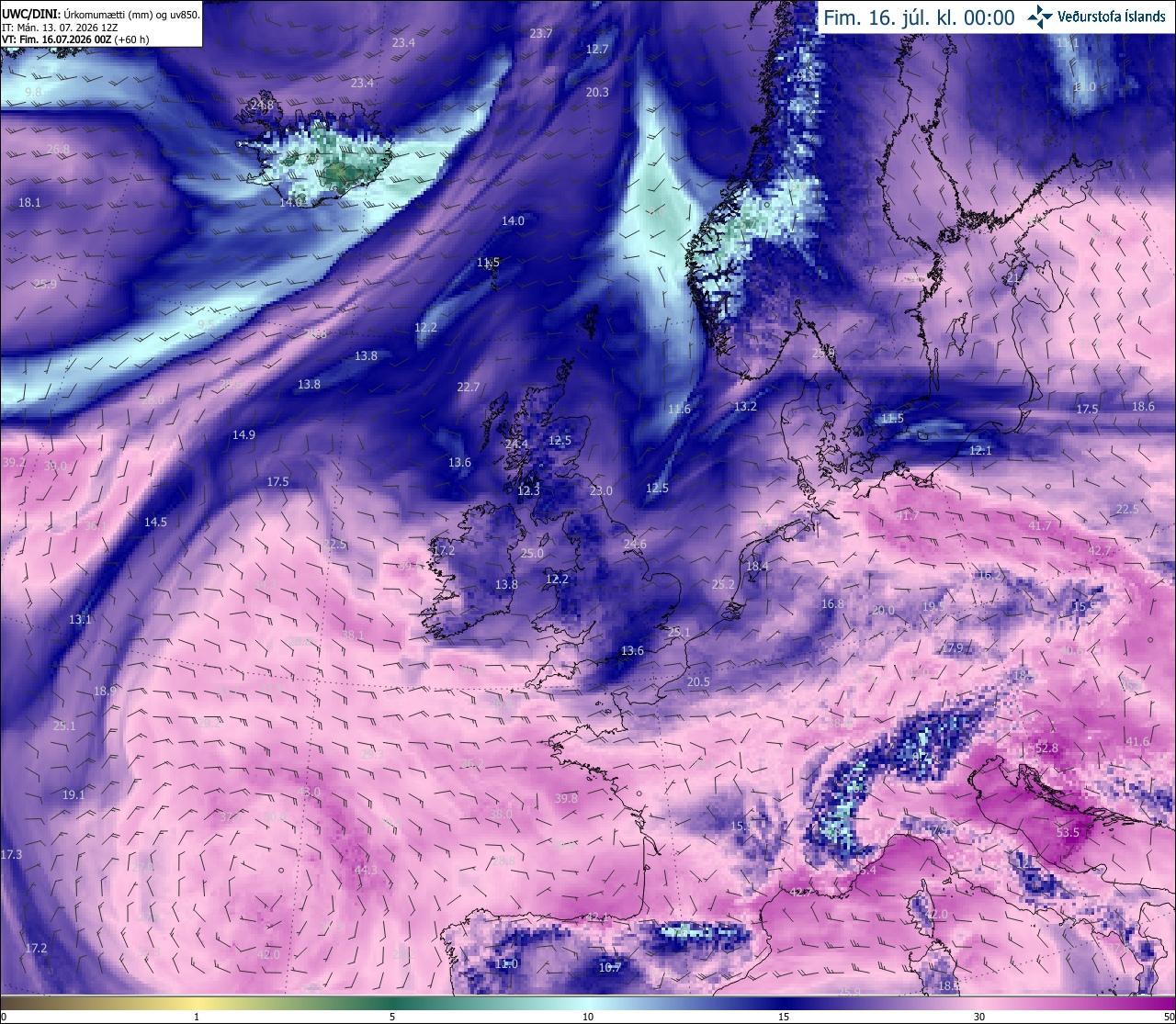Click the 23.7 value at the top of the map
This screenshot has height=1024, width=1176.
pos(542,34)
